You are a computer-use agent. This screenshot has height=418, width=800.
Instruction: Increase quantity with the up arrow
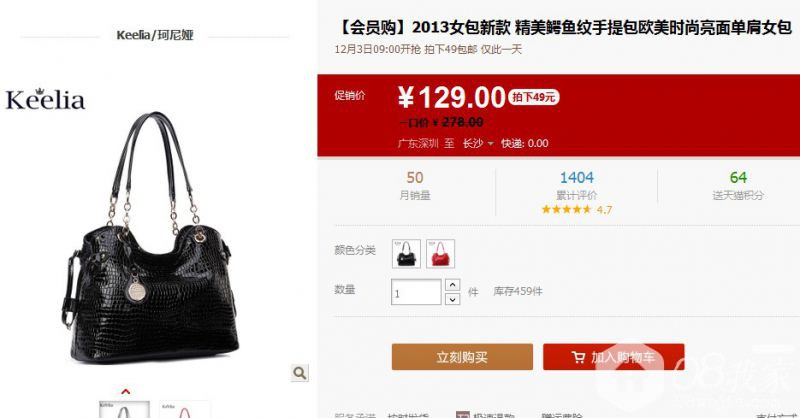(x=453, y=284)
